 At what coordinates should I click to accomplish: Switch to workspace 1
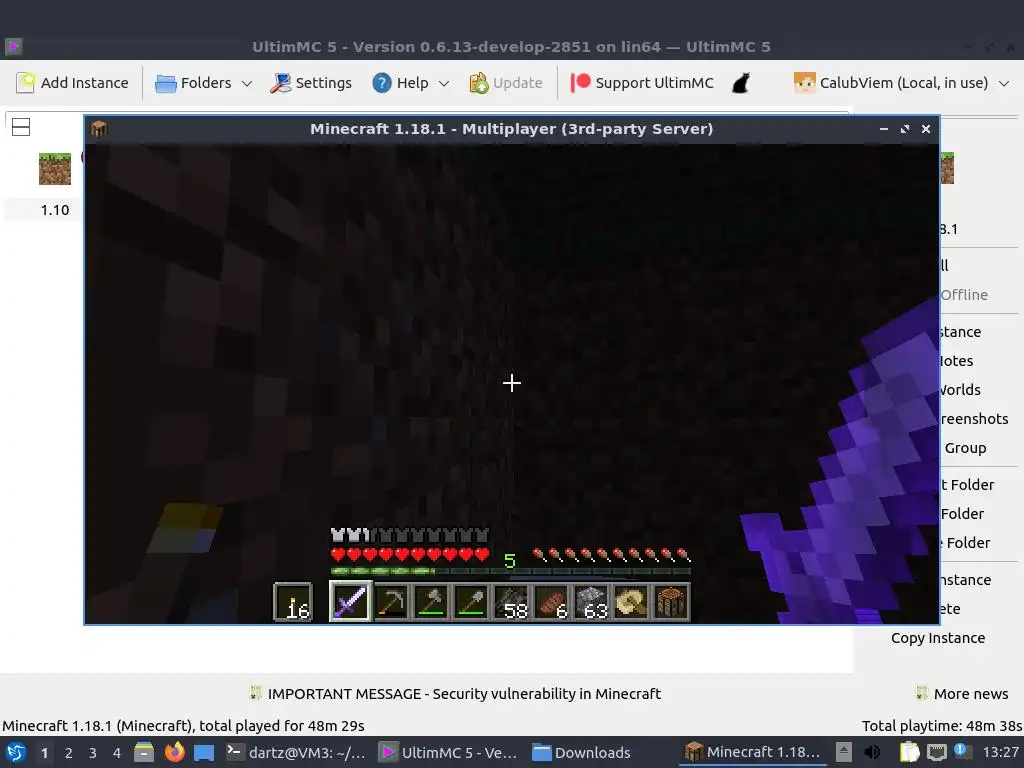tap(44, 753)
